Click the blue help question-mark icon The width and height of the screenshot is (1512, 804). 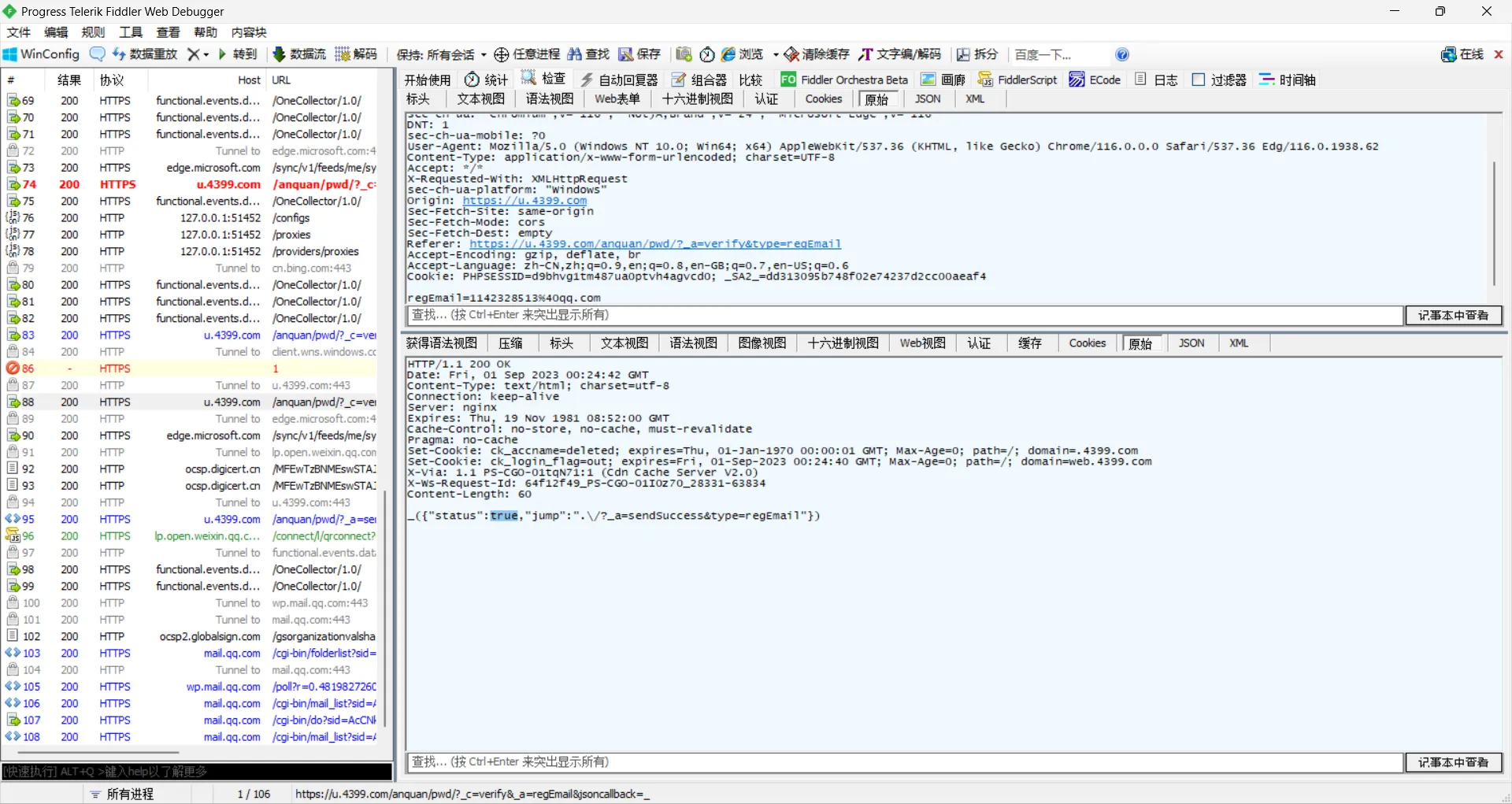click(1122, 54)
